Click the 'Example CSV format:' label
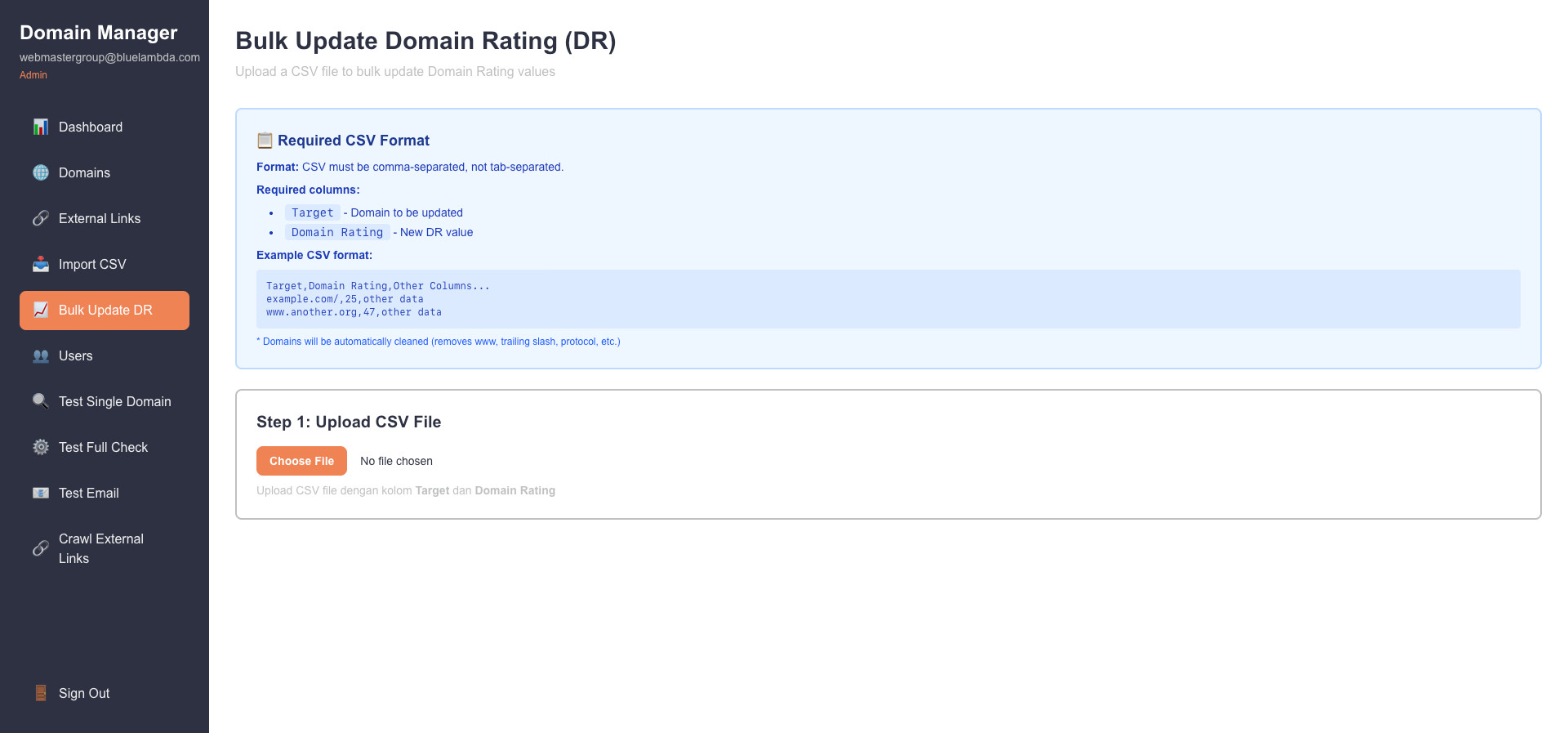Image resolution: width=1568 pixels, height=733 pixels. (x=314, y=255)
